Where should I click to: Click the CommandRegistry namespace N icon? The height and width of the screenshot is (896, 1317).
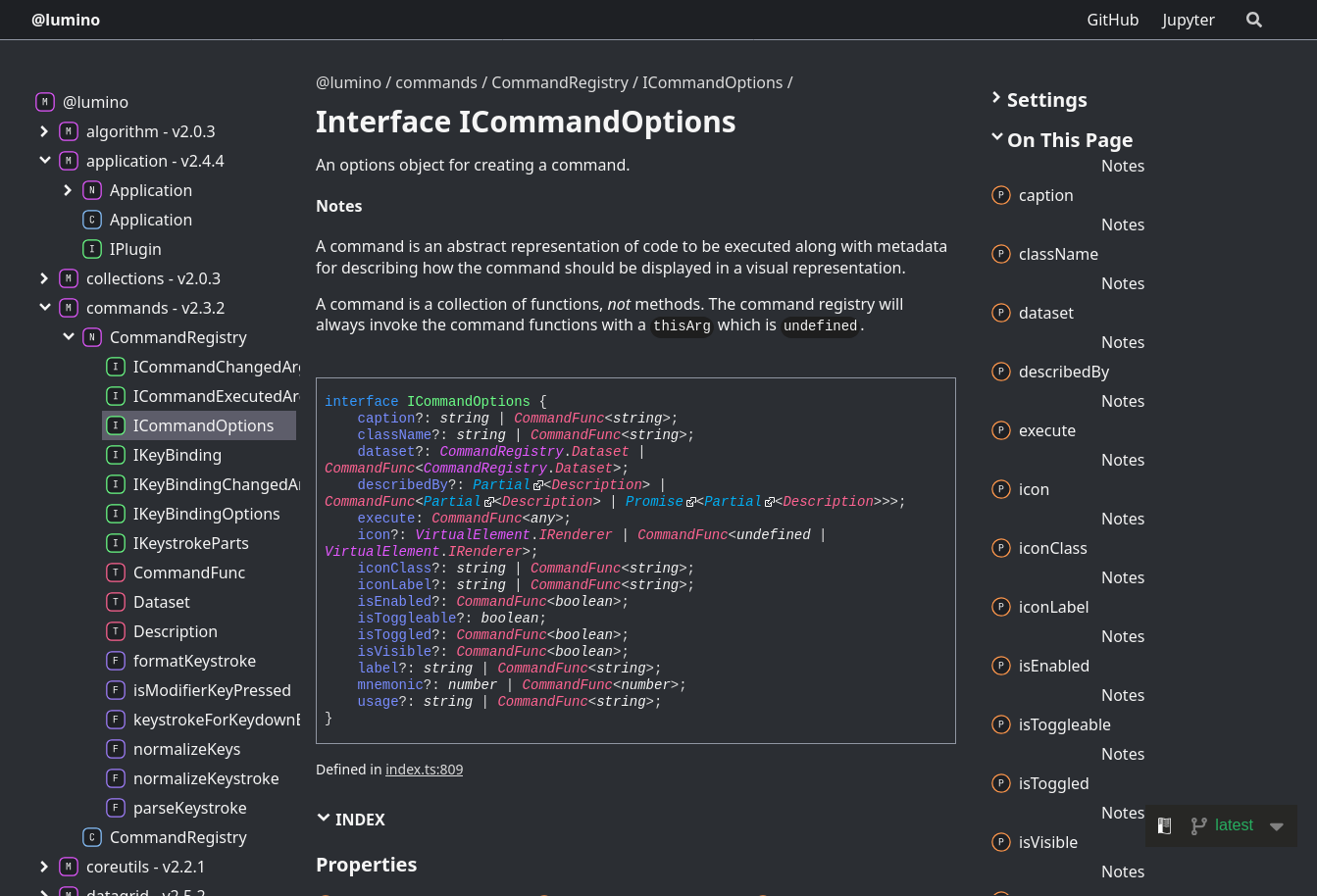tap(91, 337)
